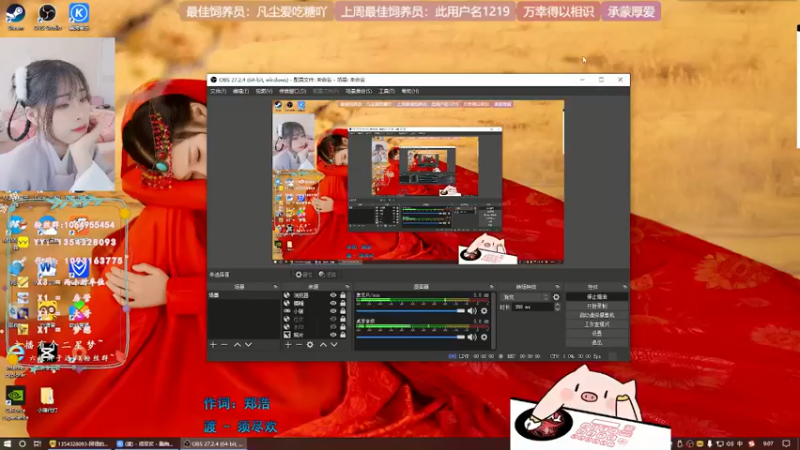
Task: Click the OBS preview canvas
Action: click(x=418, y=182)
